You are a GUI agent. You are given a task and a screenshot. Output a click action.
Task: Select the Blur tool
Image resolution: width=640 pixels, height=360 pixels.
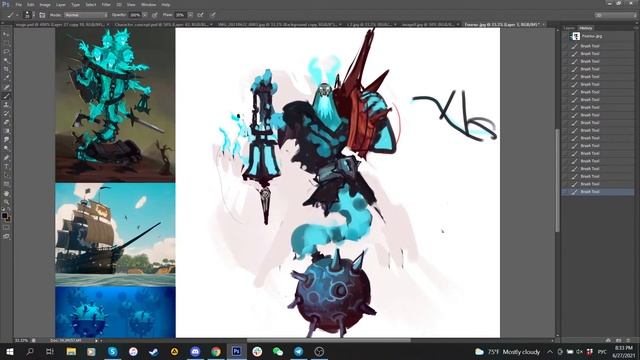coord(6,140)
